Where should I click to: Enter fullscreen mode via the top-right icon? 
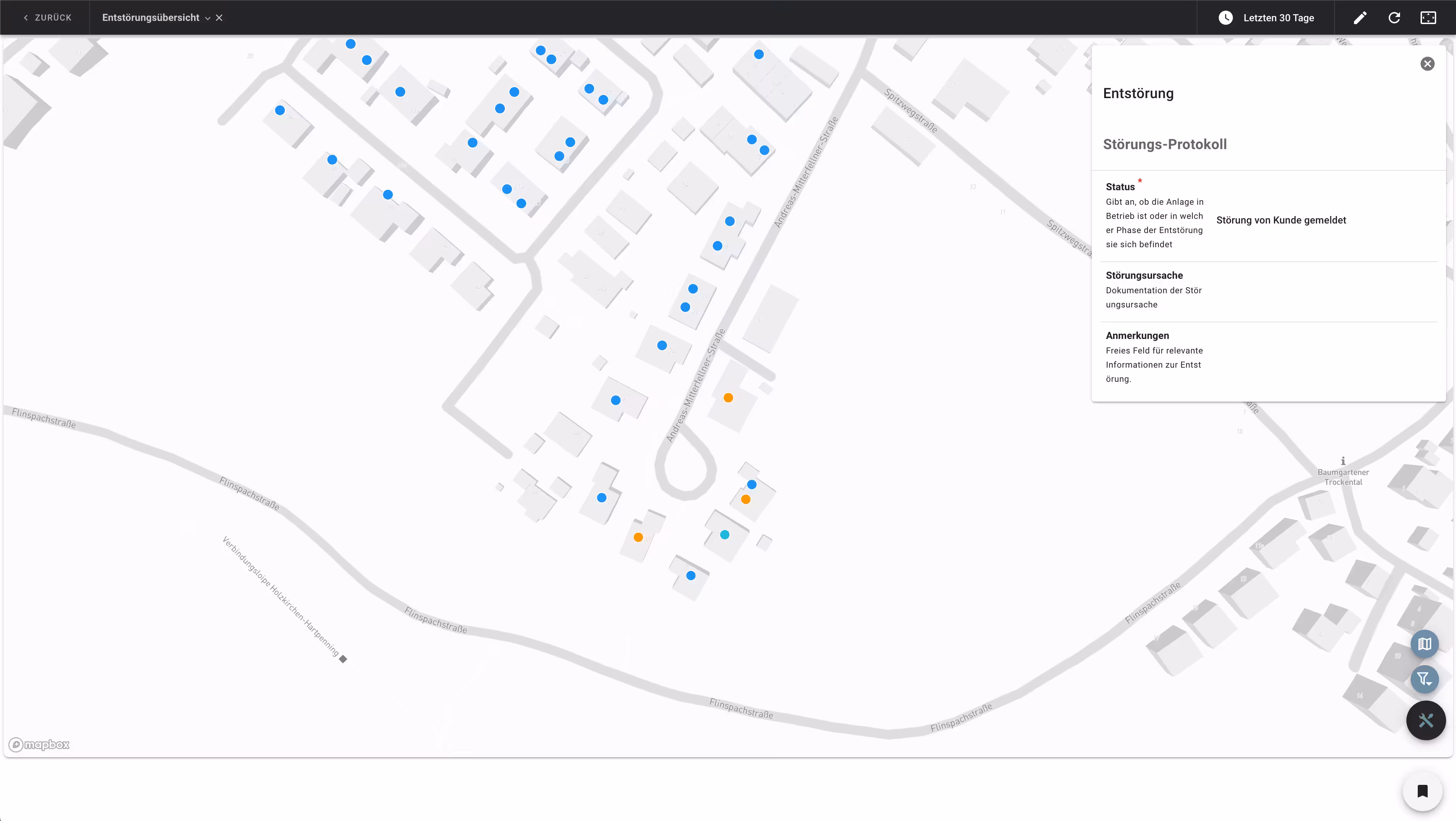point(1428,17)
